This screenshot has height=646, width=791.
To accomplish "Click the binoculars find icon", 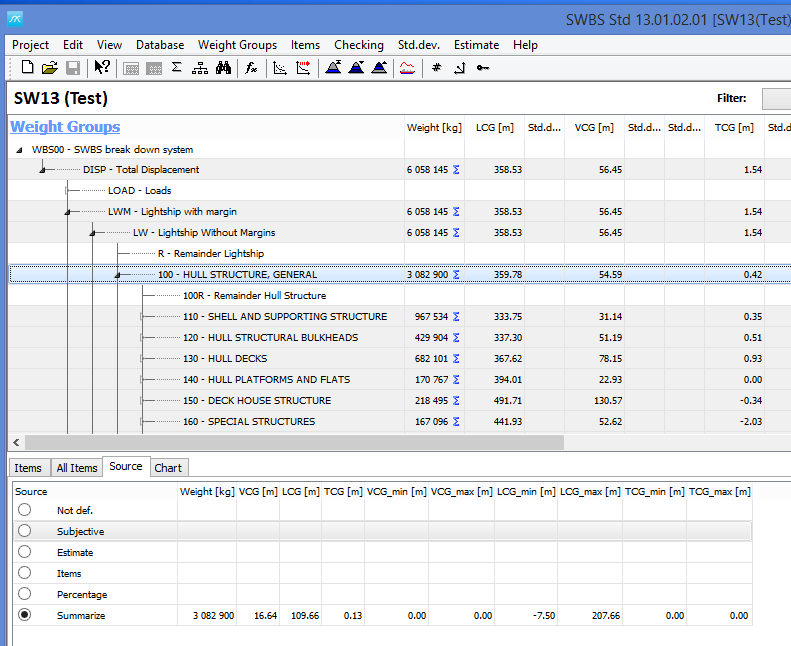I will [223, 68].
